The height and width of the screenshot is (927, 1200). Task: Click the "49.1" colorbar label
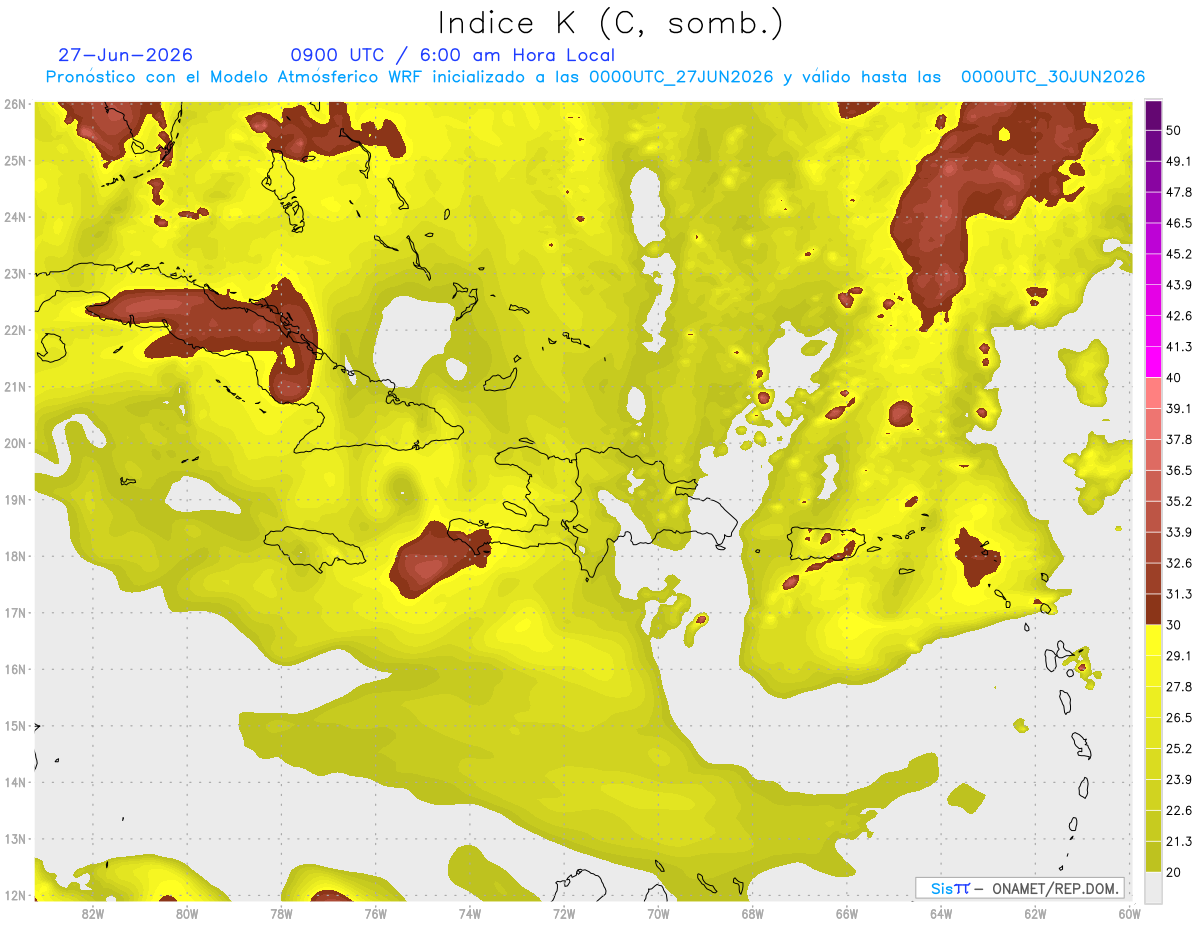(x=1179, y=161)
